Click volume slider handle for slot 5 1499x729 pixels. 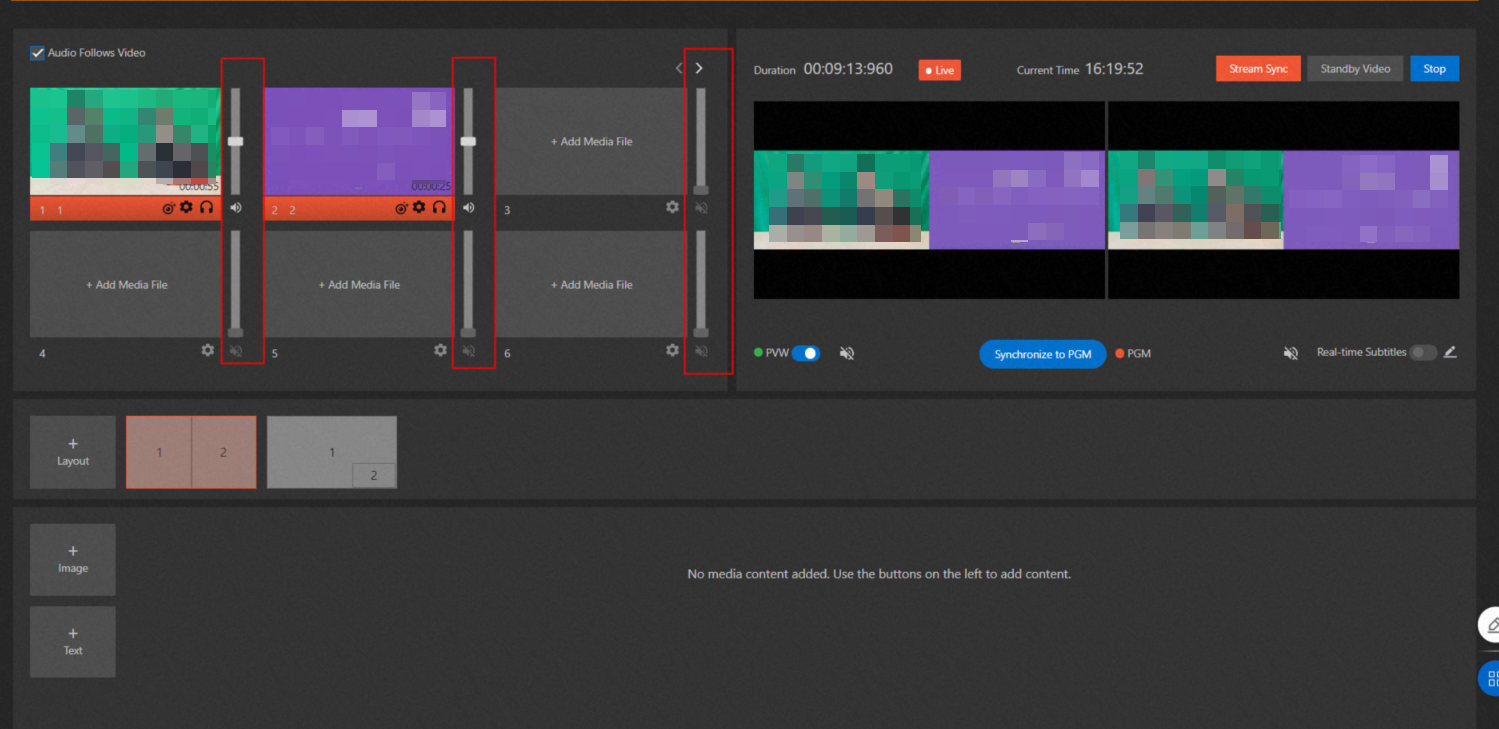(x=468, y=332)
